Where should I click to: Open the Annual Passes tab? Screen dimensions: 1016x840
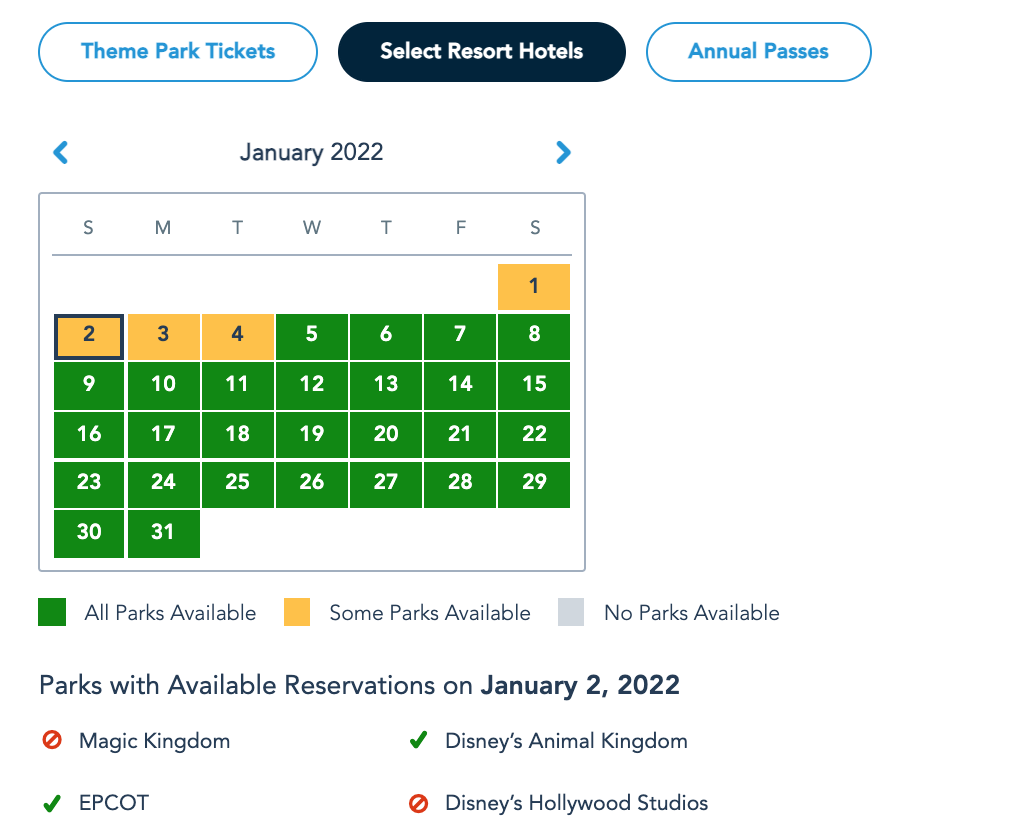[x=758, y=52]
